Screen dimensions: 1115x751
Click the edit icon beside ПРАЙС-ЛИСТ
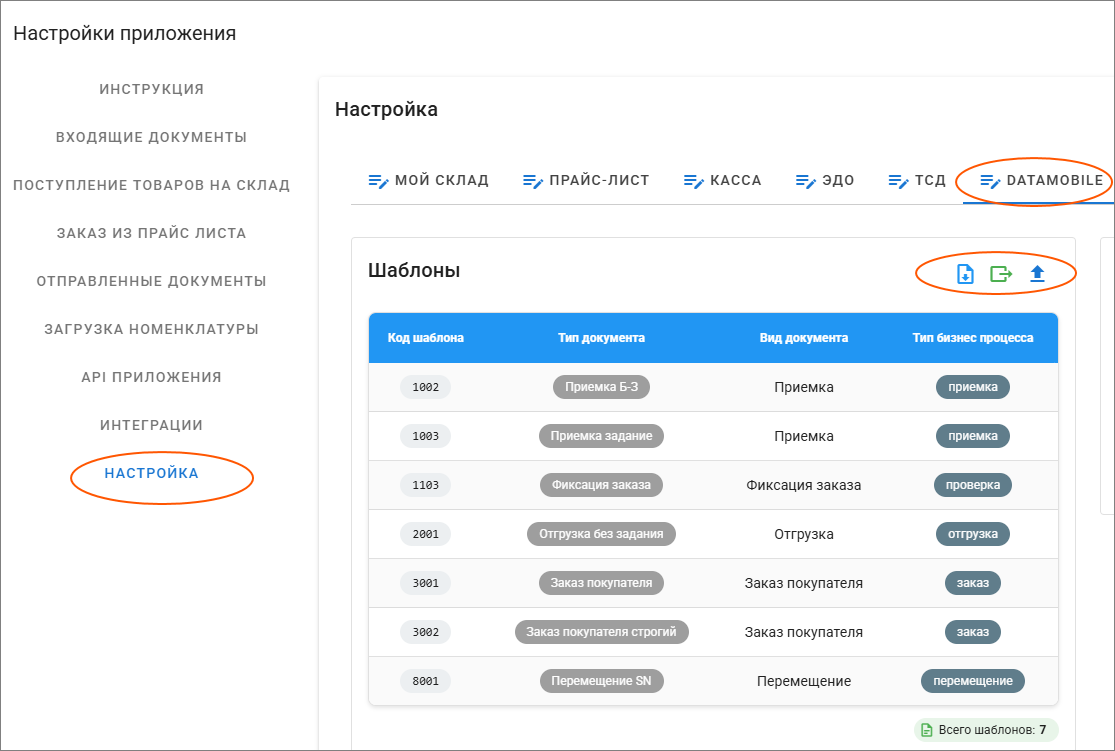[532, 181]
